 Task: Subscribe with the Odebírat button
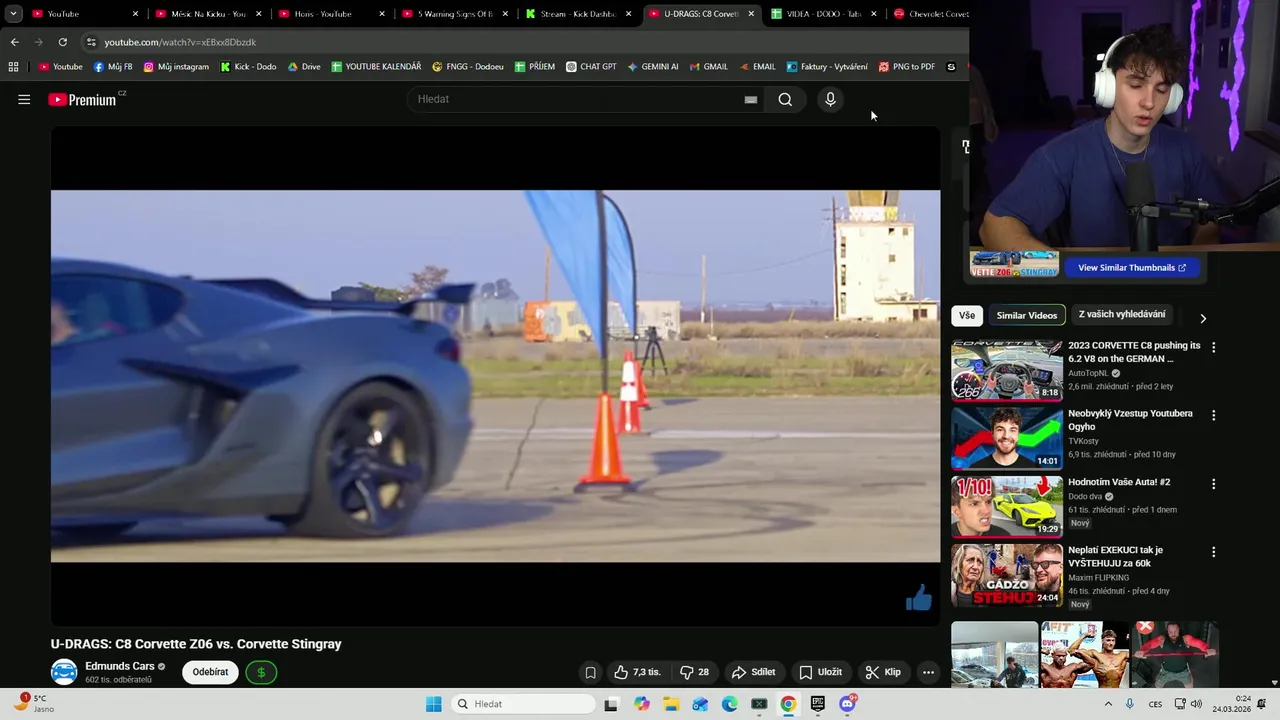coord(210,672)
